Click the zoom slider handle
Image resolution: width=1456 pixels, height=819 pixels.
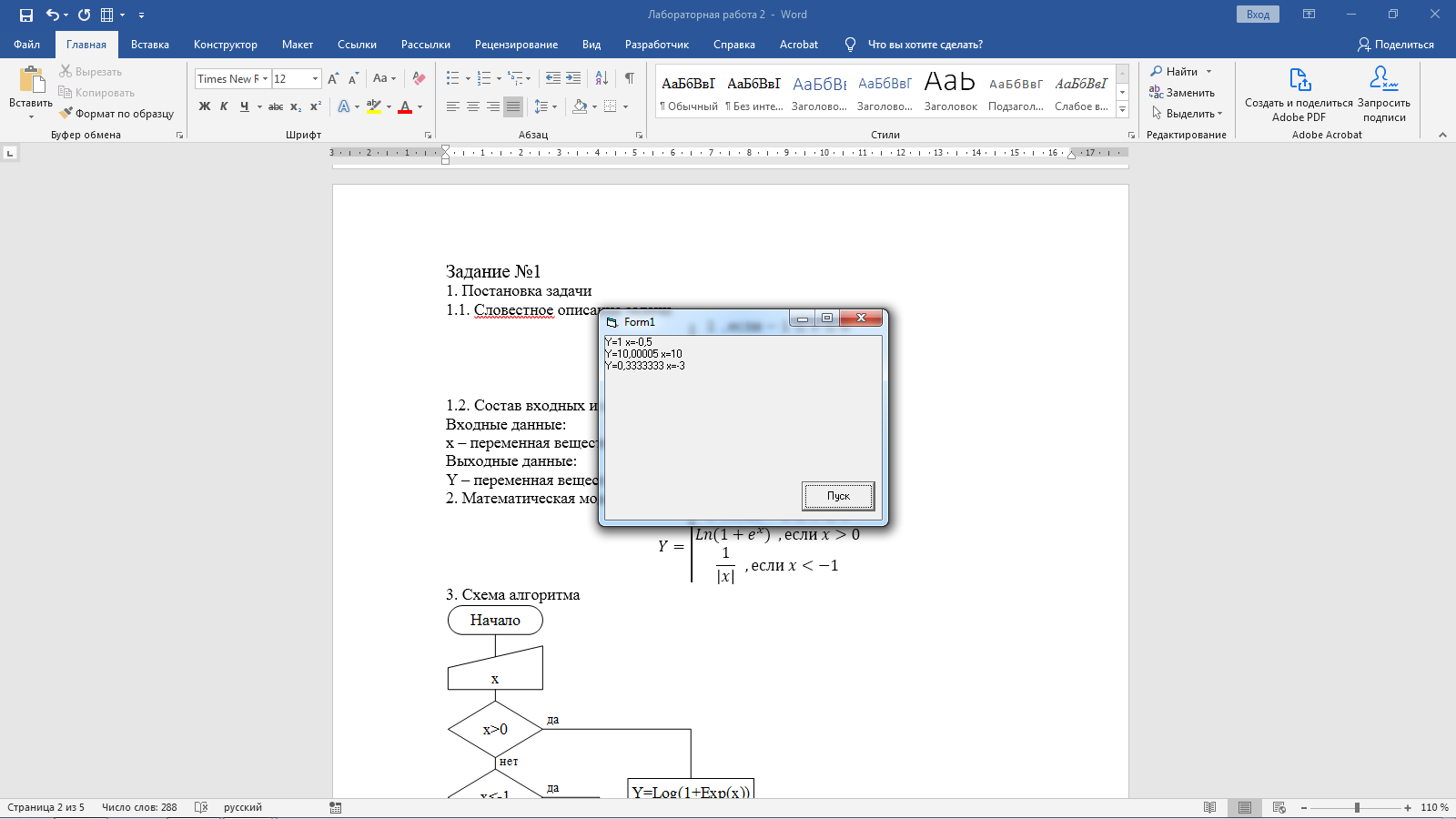click(1357, 807)
